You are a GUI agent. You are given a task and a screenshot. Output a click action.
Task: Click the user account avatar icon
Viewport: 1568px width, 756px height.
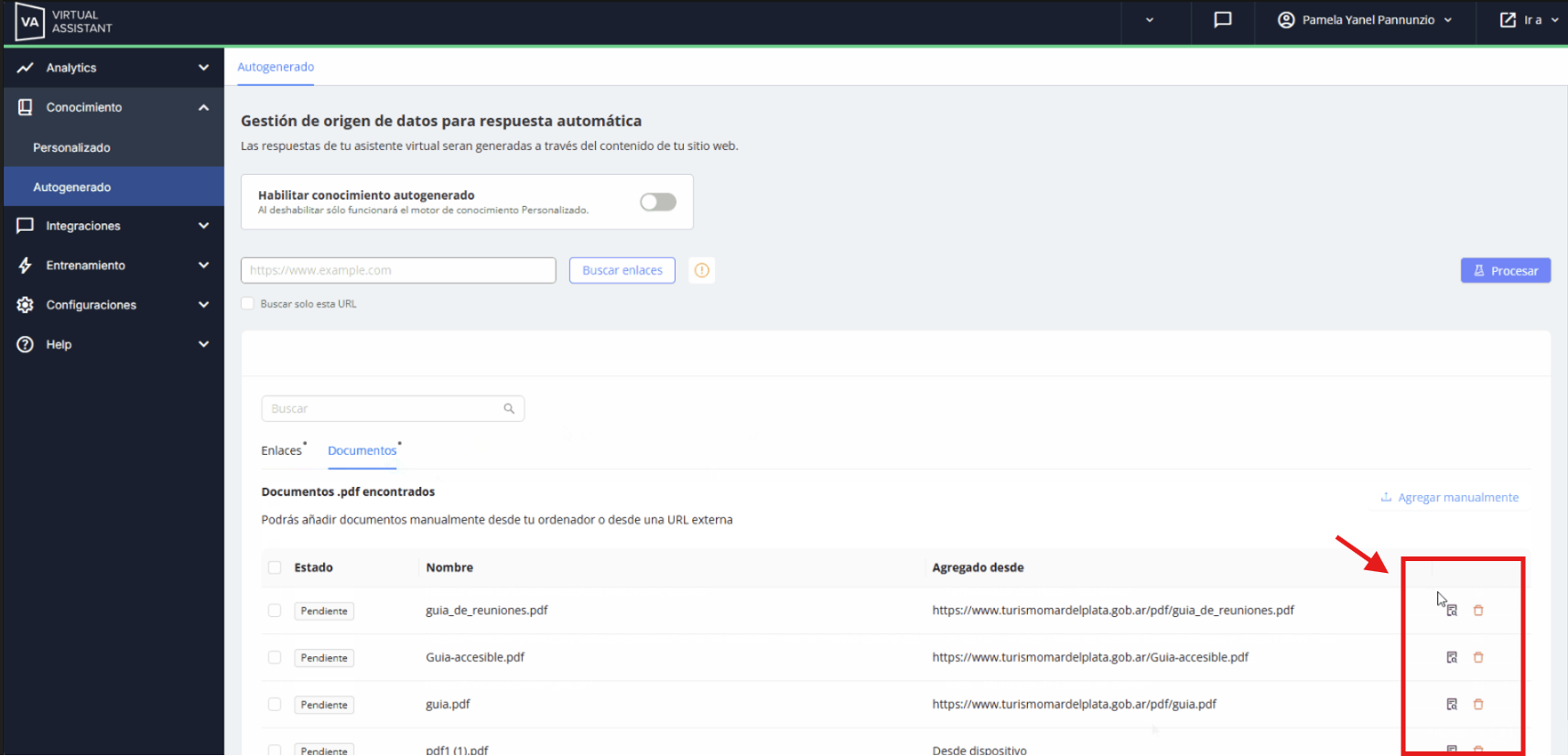pos(1286,20)
